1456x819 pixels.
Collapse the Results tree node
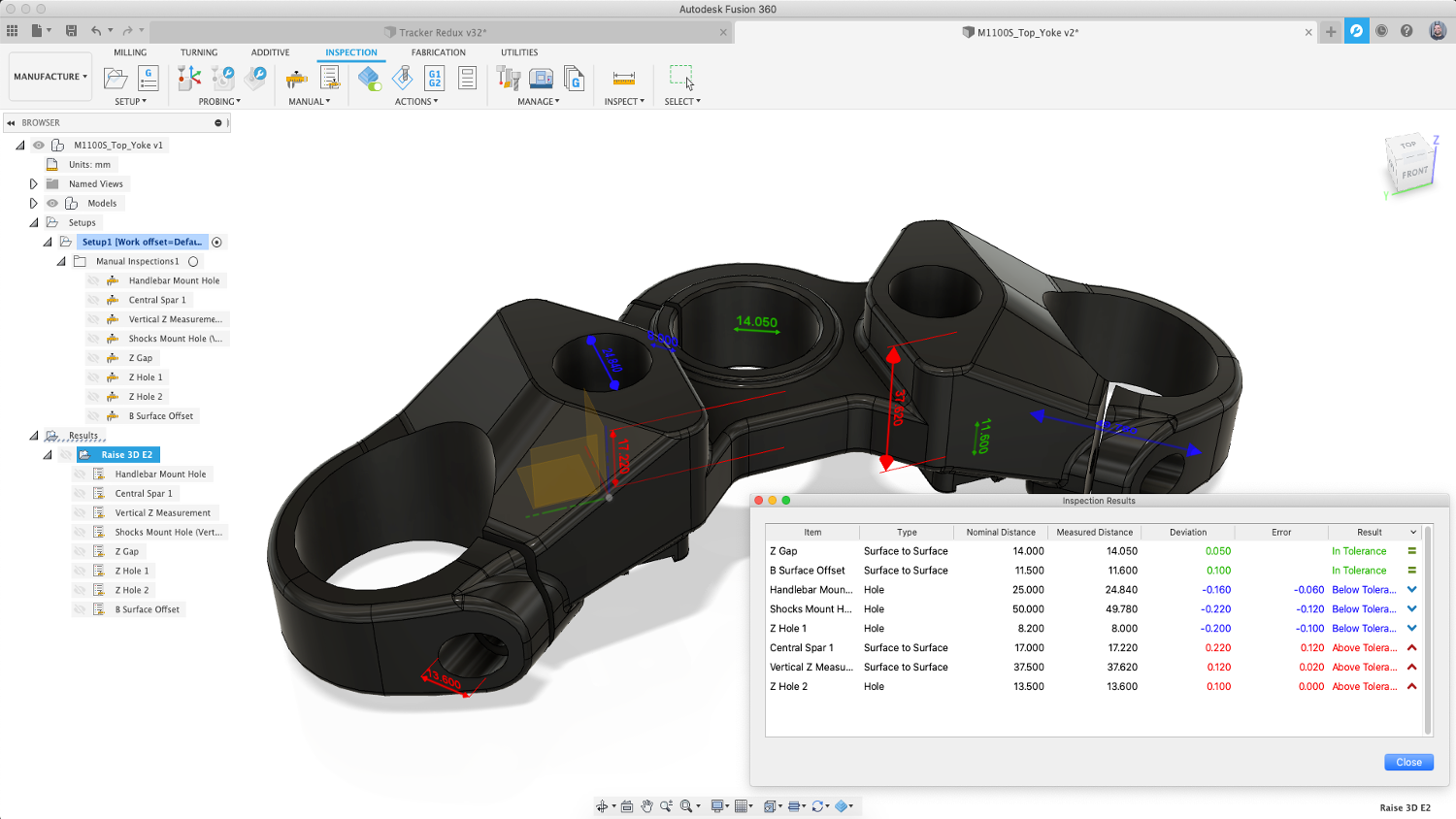click(x=34, y=436)
